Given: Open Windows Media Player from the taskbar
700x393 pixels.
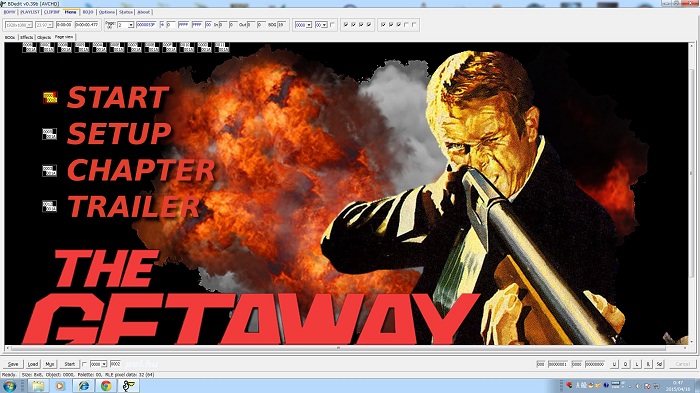Looking at the screenshot, I should click(60, 385).
